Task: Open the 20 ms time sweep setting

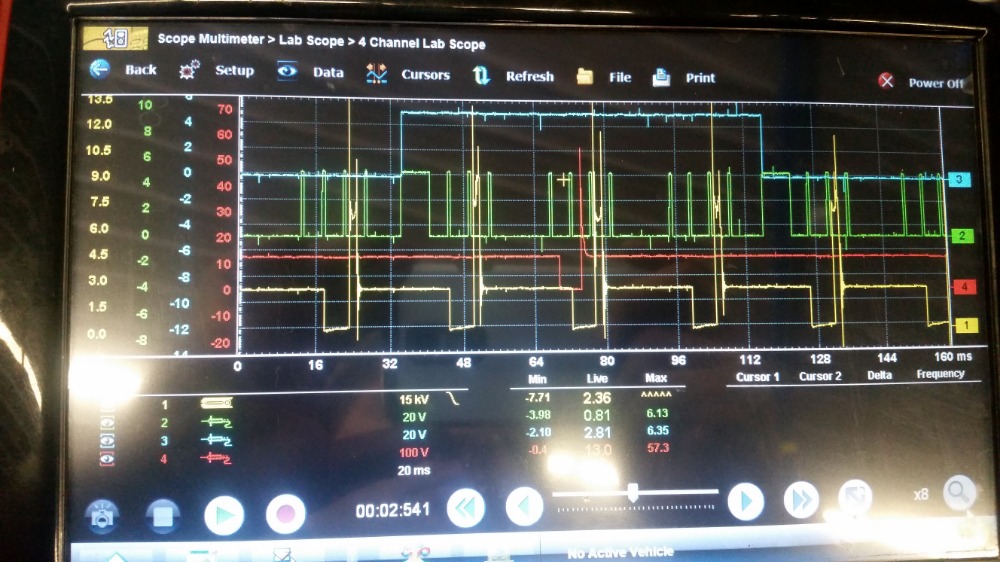Action: click(415, 470)
